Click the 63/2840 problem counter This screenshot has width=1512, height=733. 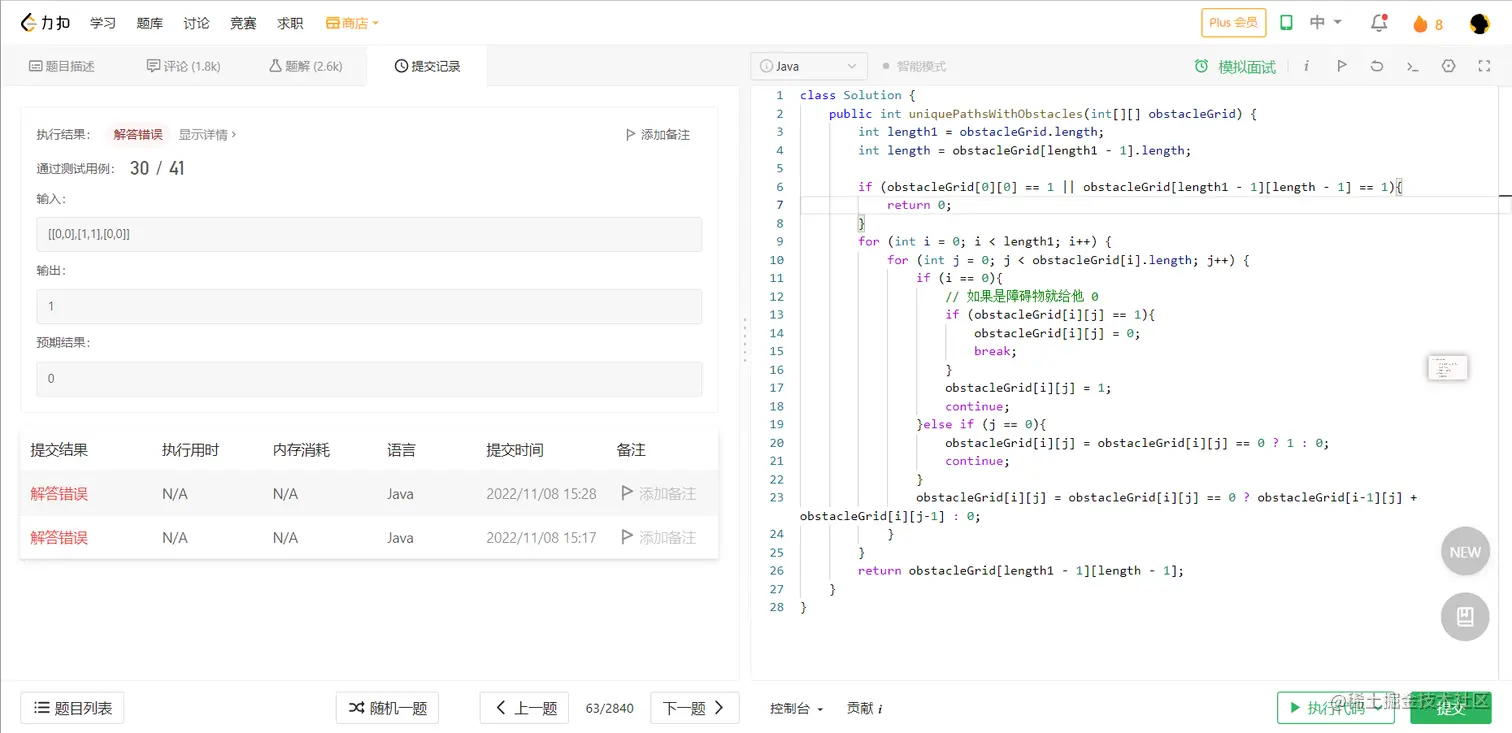[x=610, y=708]
